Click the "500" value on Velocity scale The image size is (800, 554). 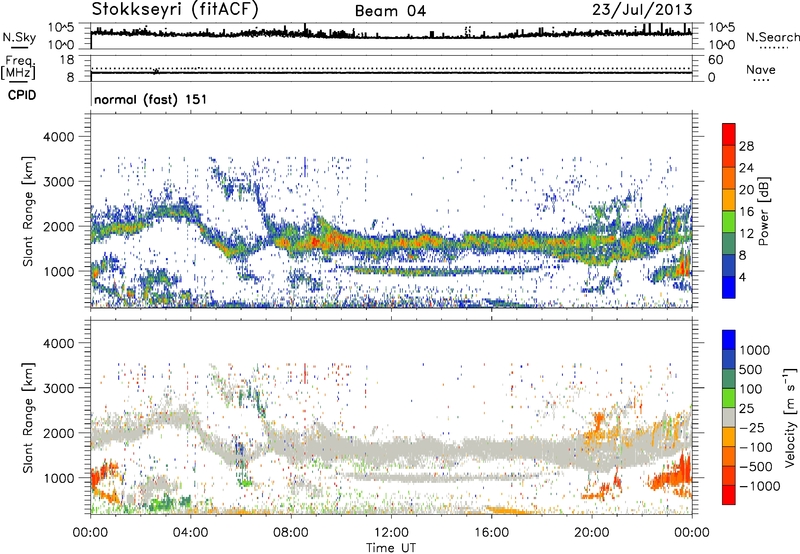pos(751,369)
